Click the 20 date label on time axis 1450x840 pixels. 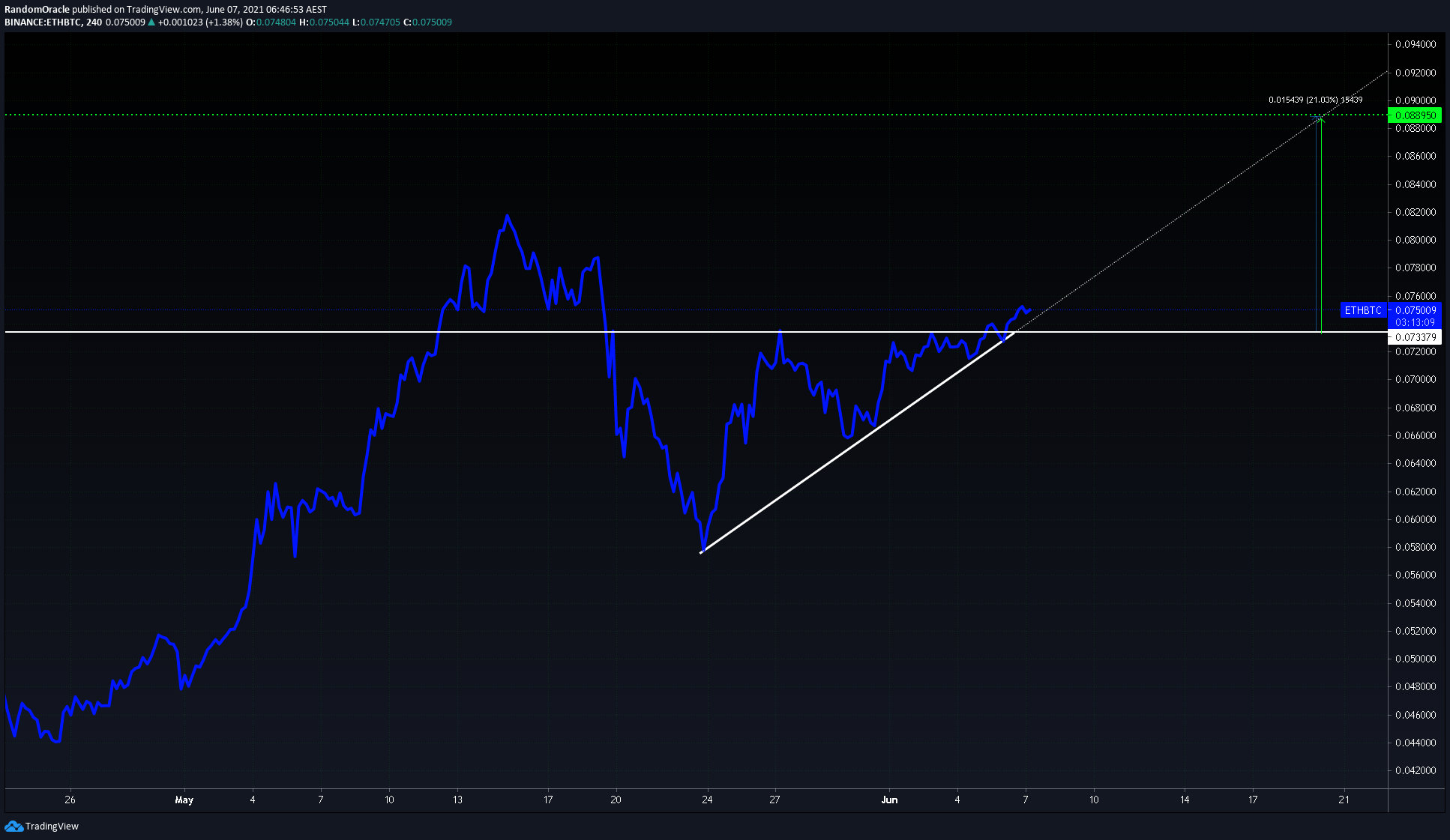tap(616, 800)
